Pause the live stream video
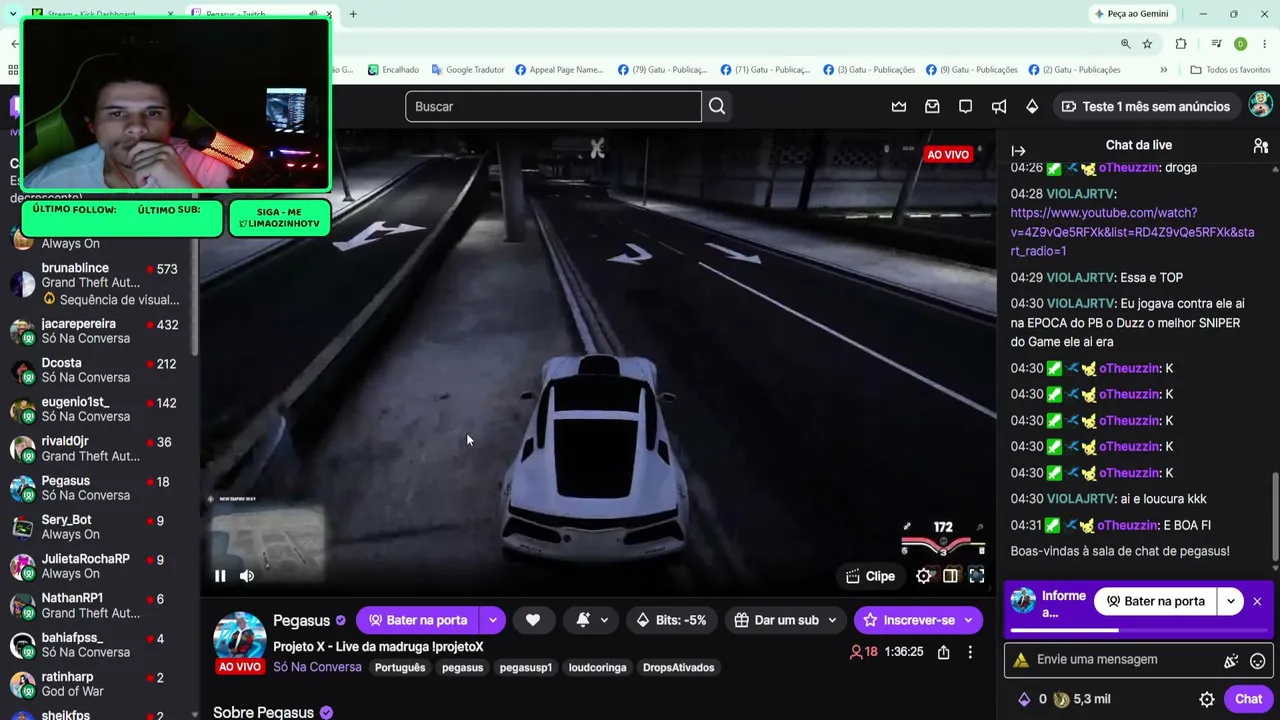 pos(220,575)
